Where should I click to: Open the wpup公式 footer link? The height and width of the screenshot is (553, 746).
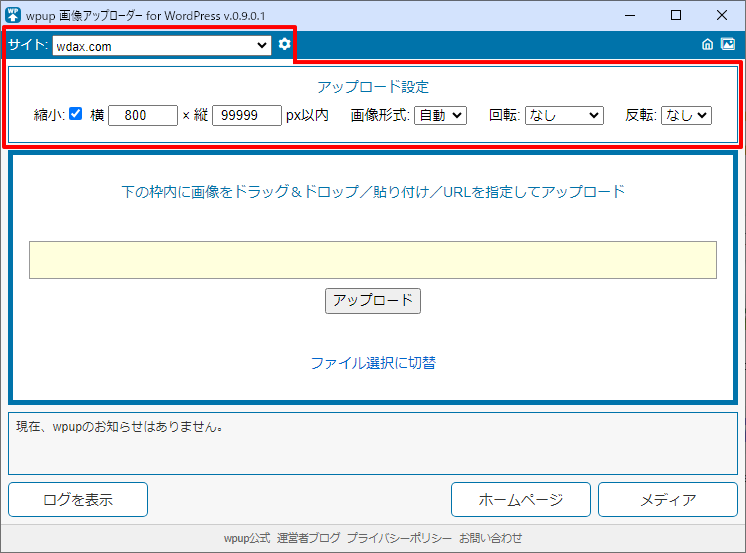point(246,538)
